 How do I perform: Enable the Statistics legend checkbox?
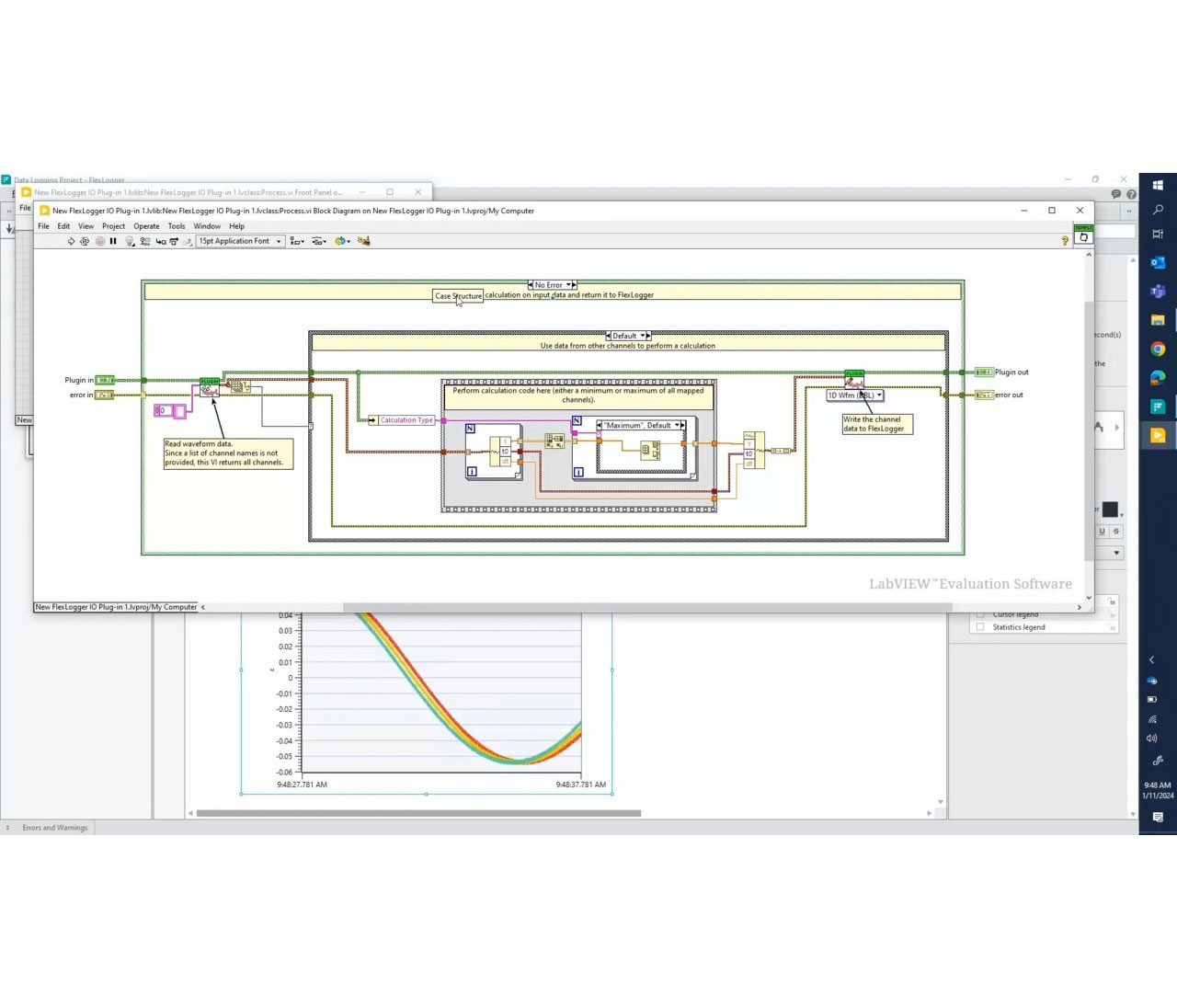tap(980, 627)
